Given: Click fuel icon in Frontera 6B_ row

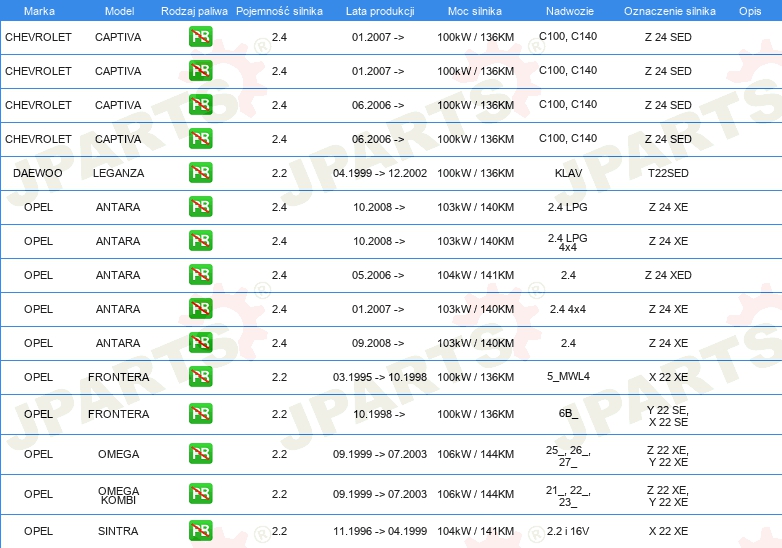Looking at the screenshot, I should pos(200,413).
